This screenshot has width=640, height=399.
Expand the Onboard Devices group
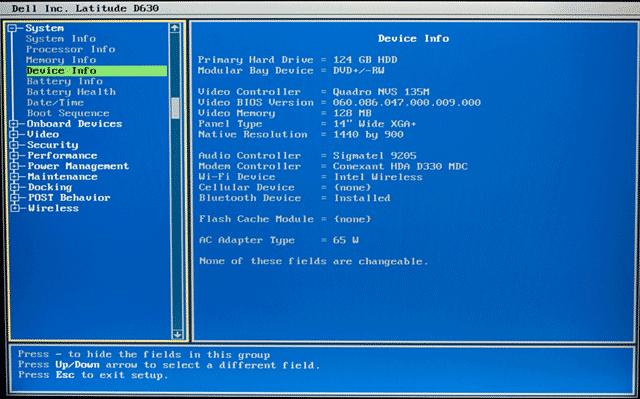(14, 124)
